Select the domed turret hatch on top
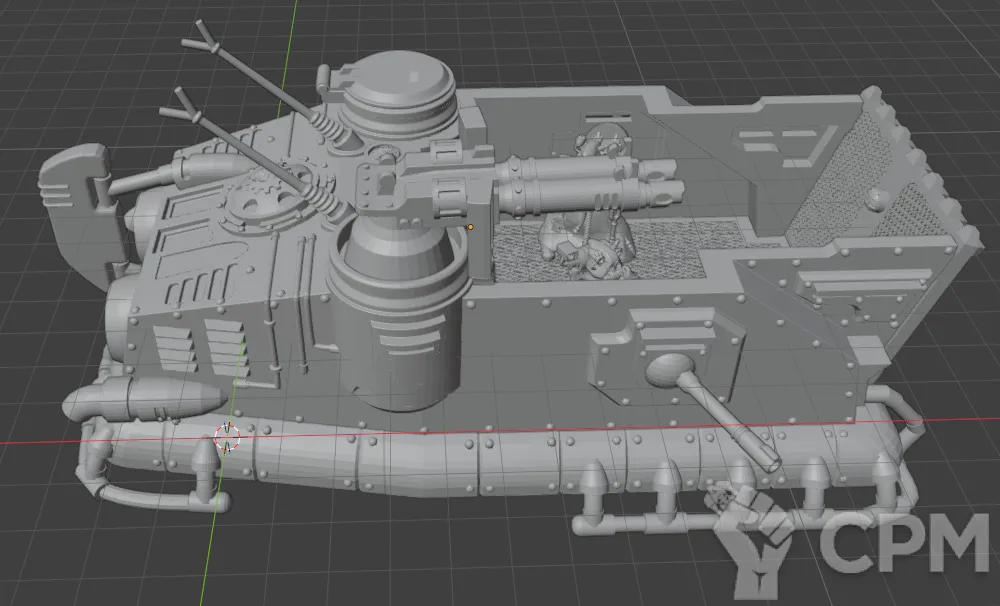Viewport: 1000px width, 606px height. pyautogui.click(x=398, y=95)
